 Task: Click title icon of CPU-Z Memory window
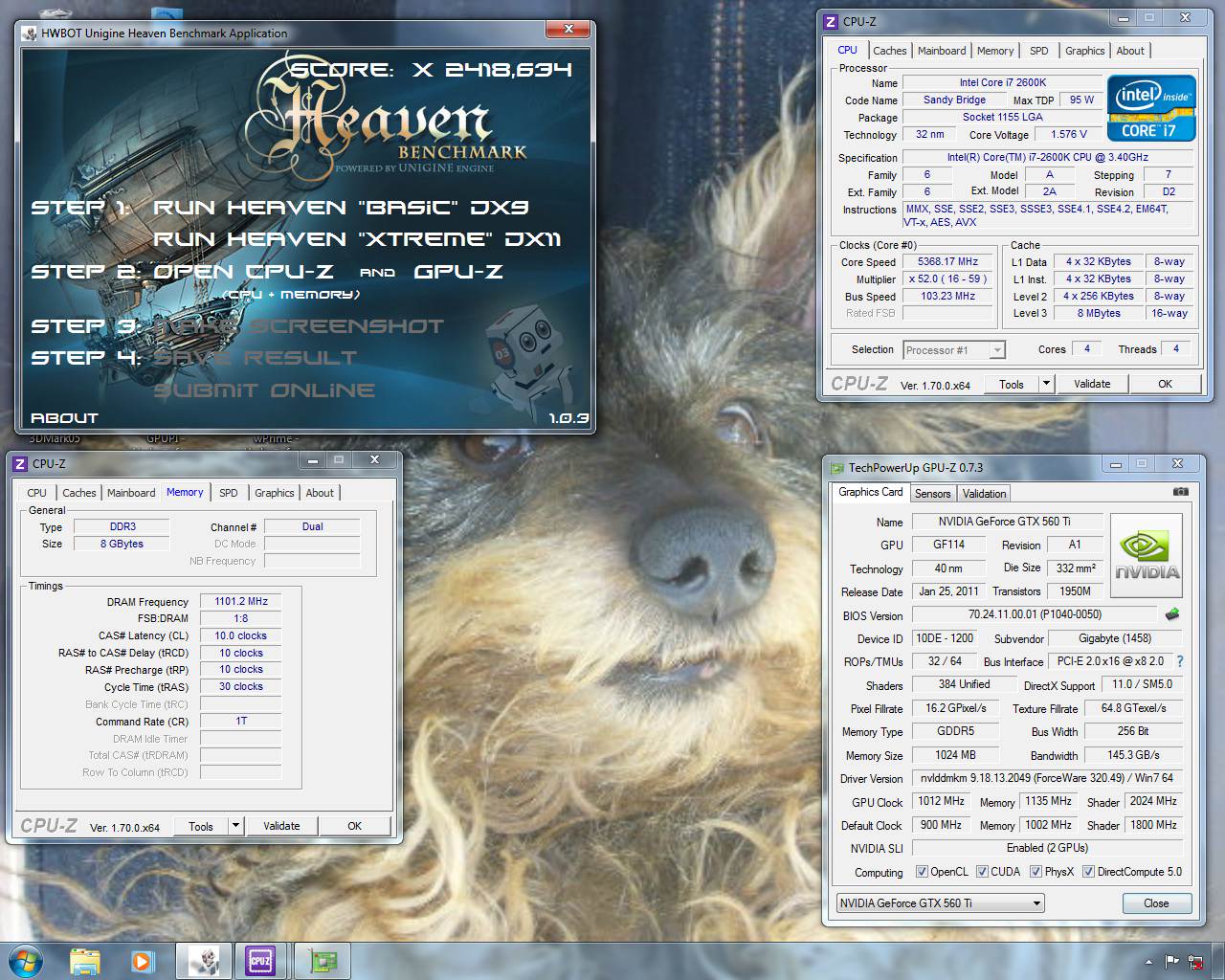tap(20, 463)
